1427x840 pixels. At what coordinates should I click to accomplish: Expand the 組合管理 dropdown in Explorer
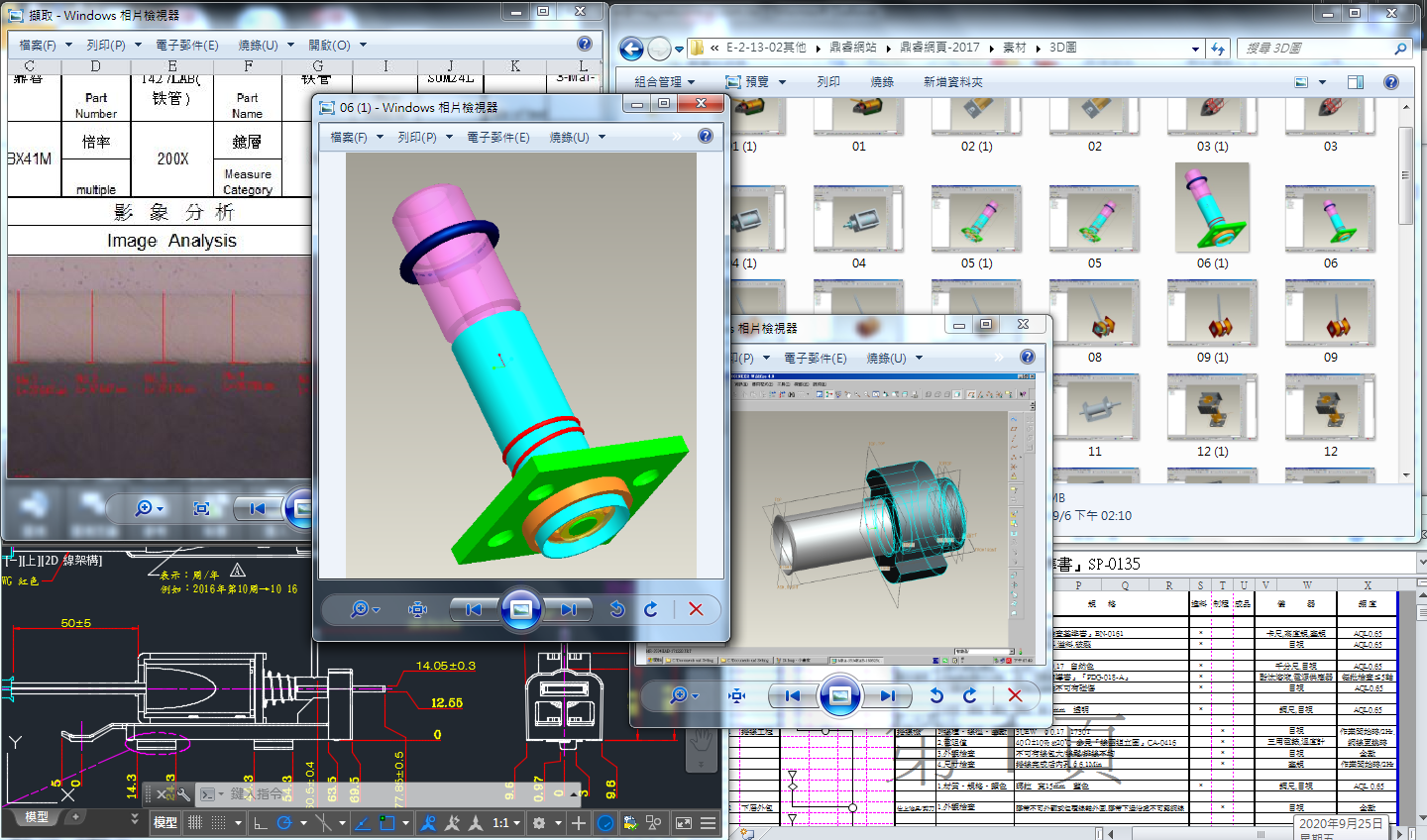click(x=665, y=82)
